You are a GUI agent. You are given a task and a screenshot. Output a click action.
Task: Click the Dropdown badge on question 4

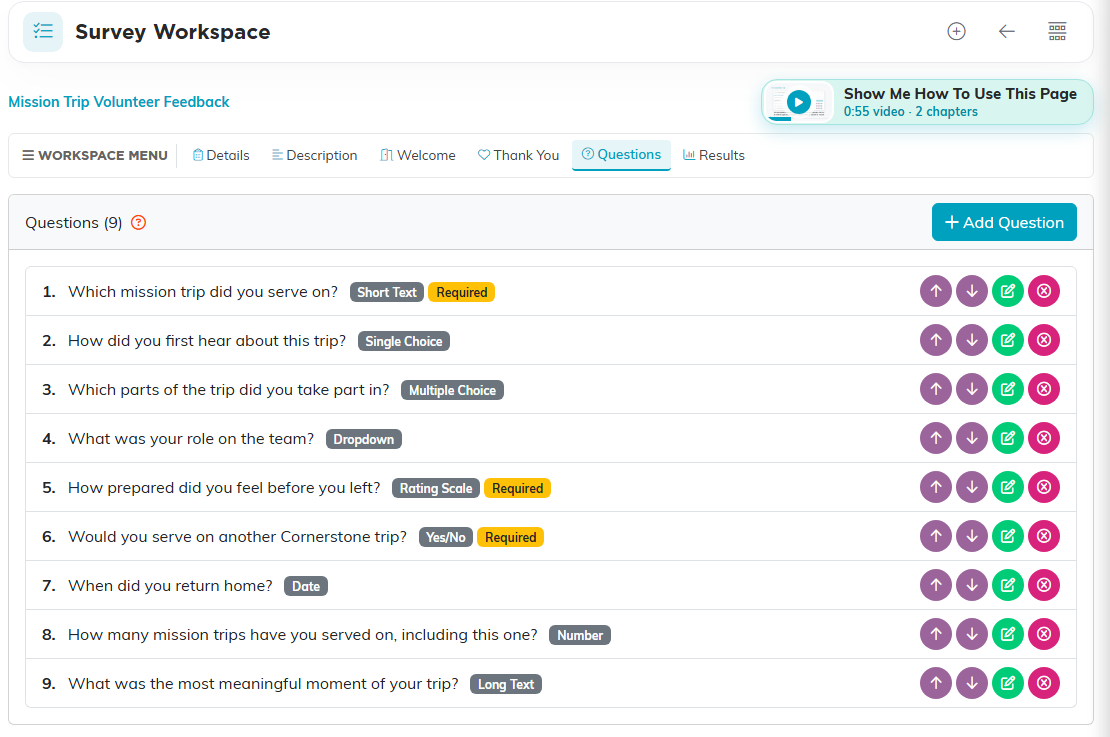tap(364, 439)
